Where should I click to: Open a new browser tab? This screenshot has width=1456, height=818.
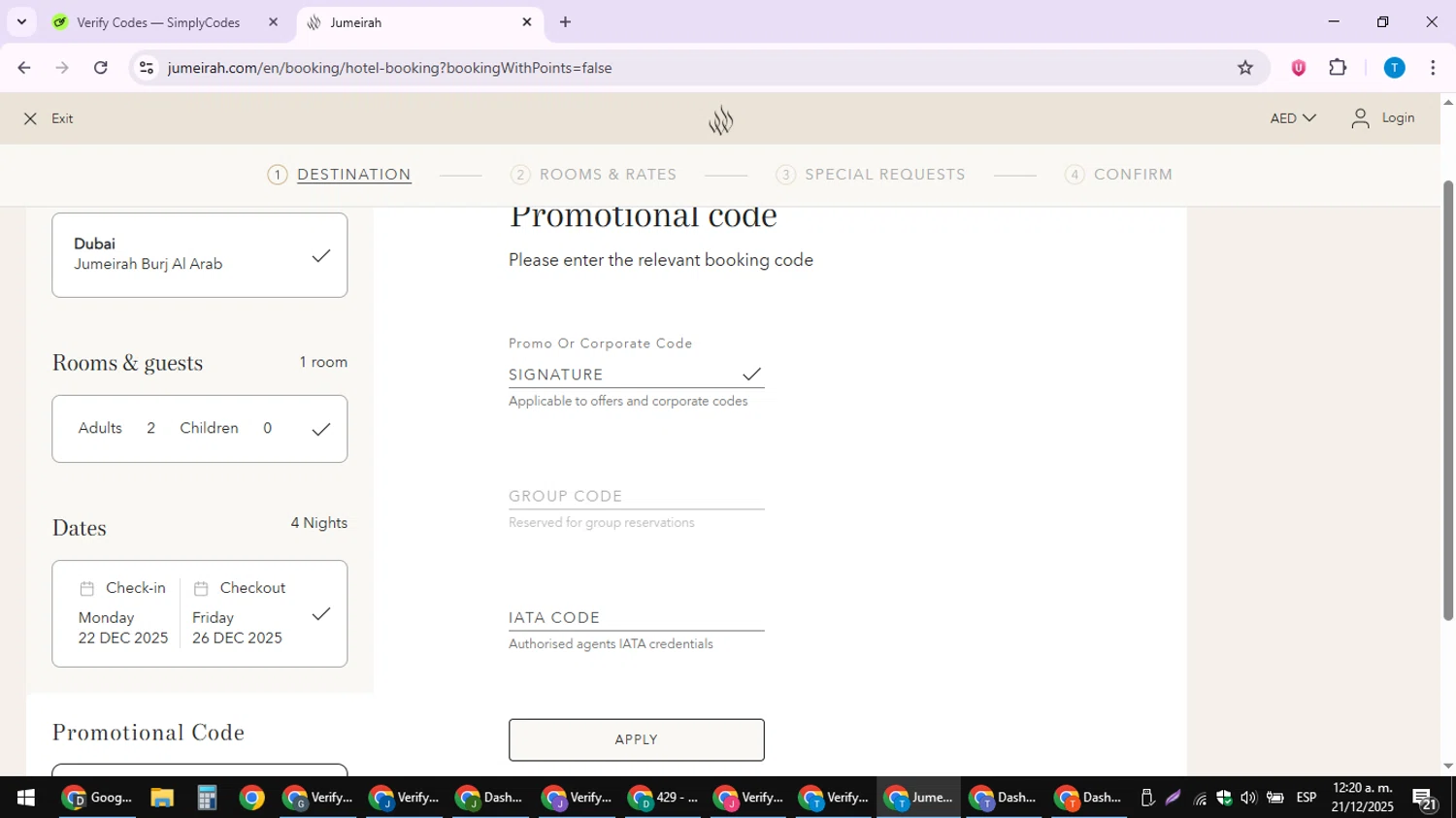click(566, 21)
